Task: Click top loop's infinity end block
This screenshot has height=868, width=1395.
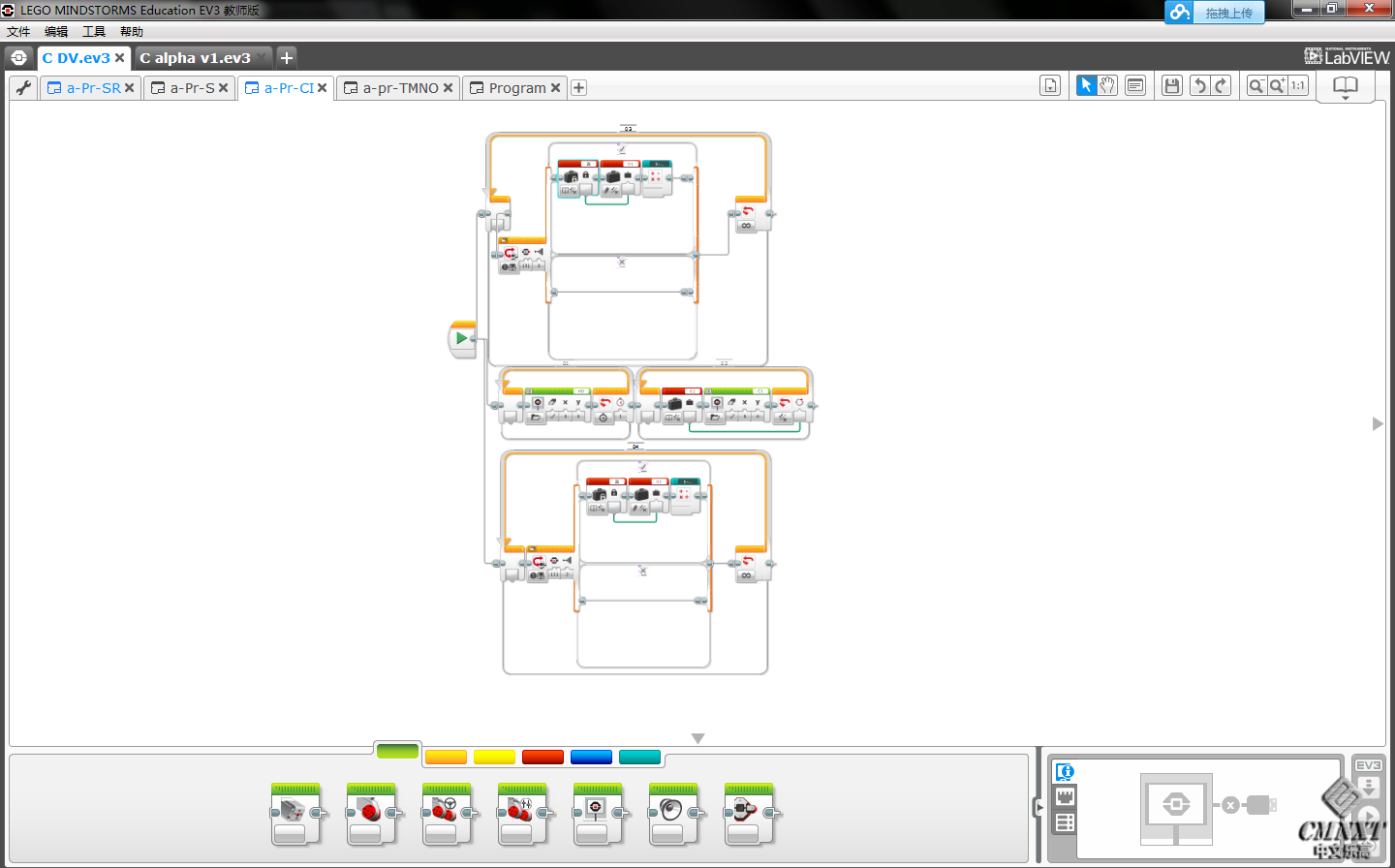Action: [751, 213]
